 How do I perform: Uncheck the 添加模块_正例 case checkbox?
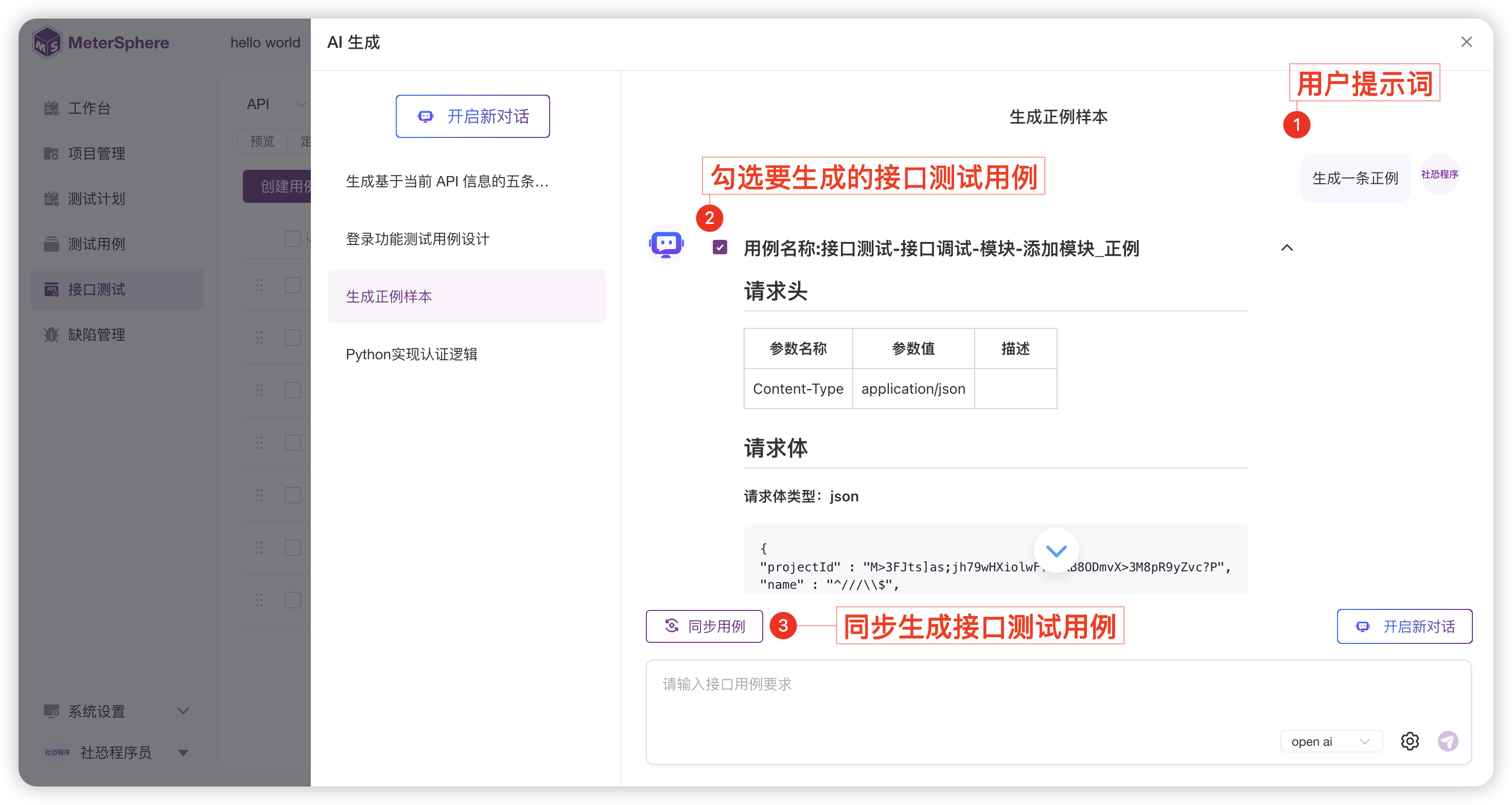click(719, 247)
